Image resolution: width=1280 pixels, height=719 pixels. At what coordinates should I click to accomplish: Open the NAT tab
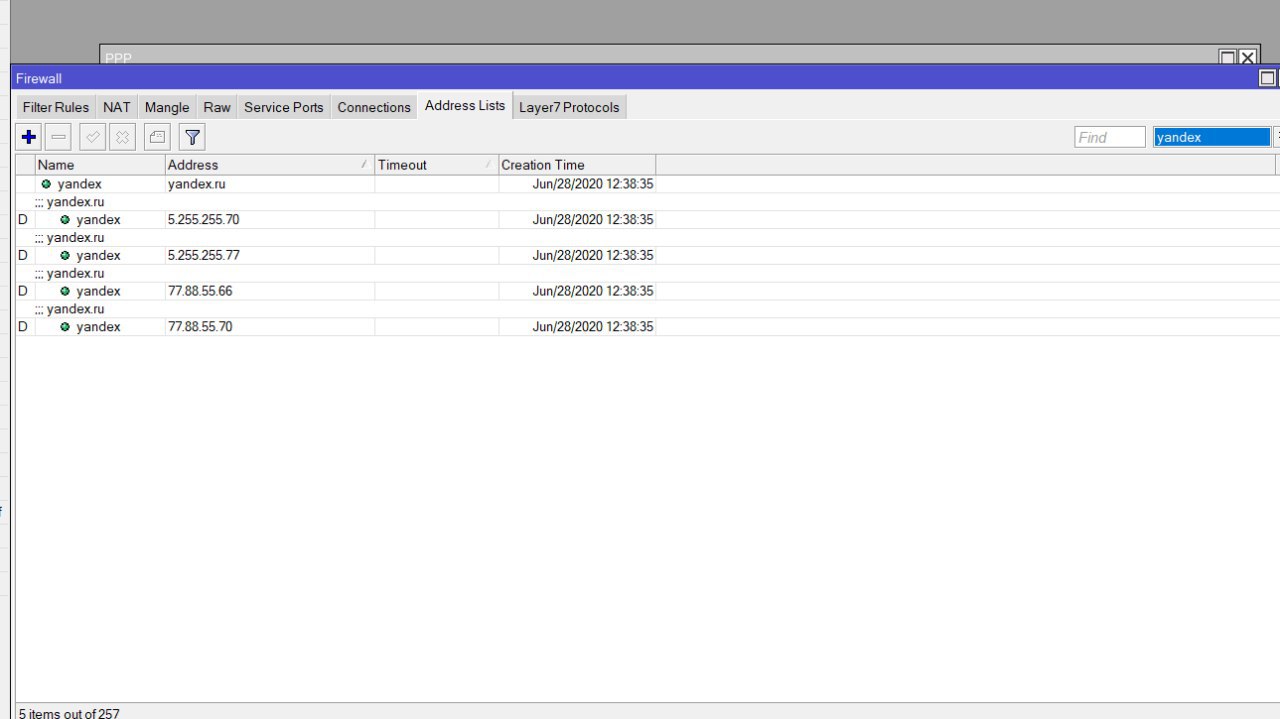click(117, 107)
